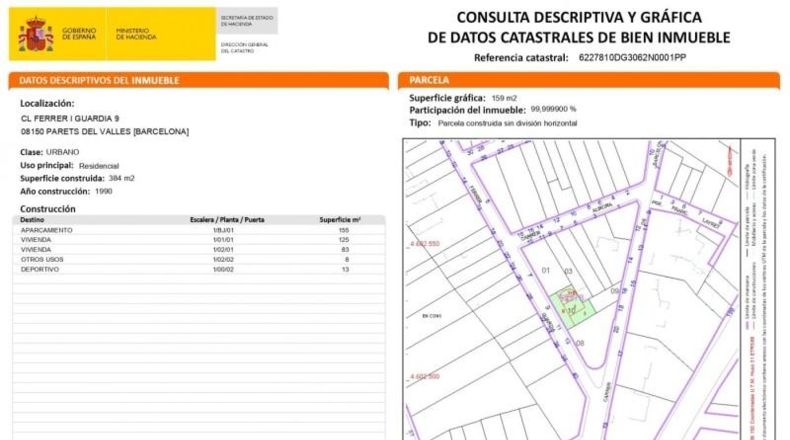Viewport: 790px width, 440px height.
Task: Click the green highlighted parcel on the map
Action: pos(572,308)
